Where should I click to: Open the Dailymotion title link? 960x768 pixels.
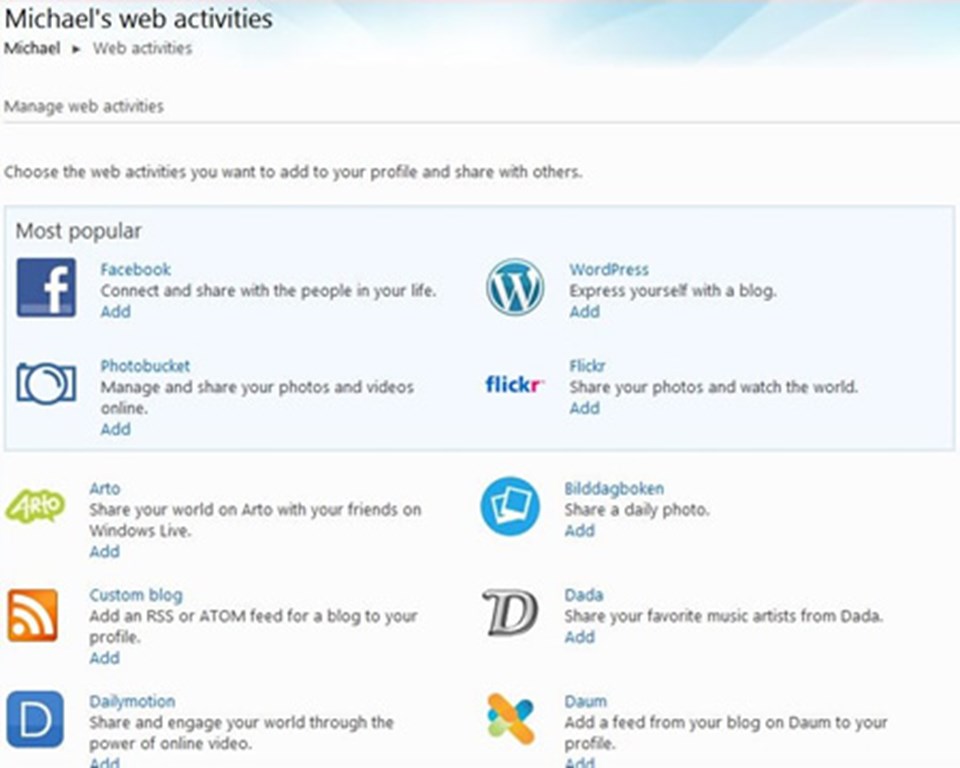132,701
